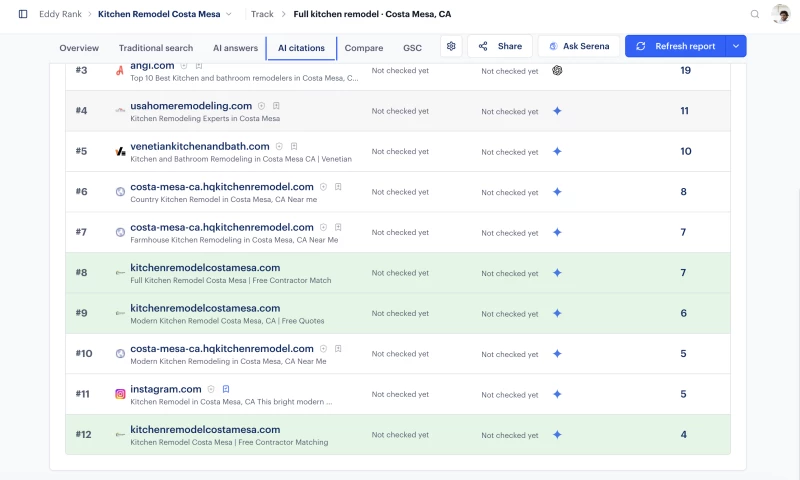Click the Gemini sparkle icon in row #5
This screenshot has width=800, height=480.
557,151
